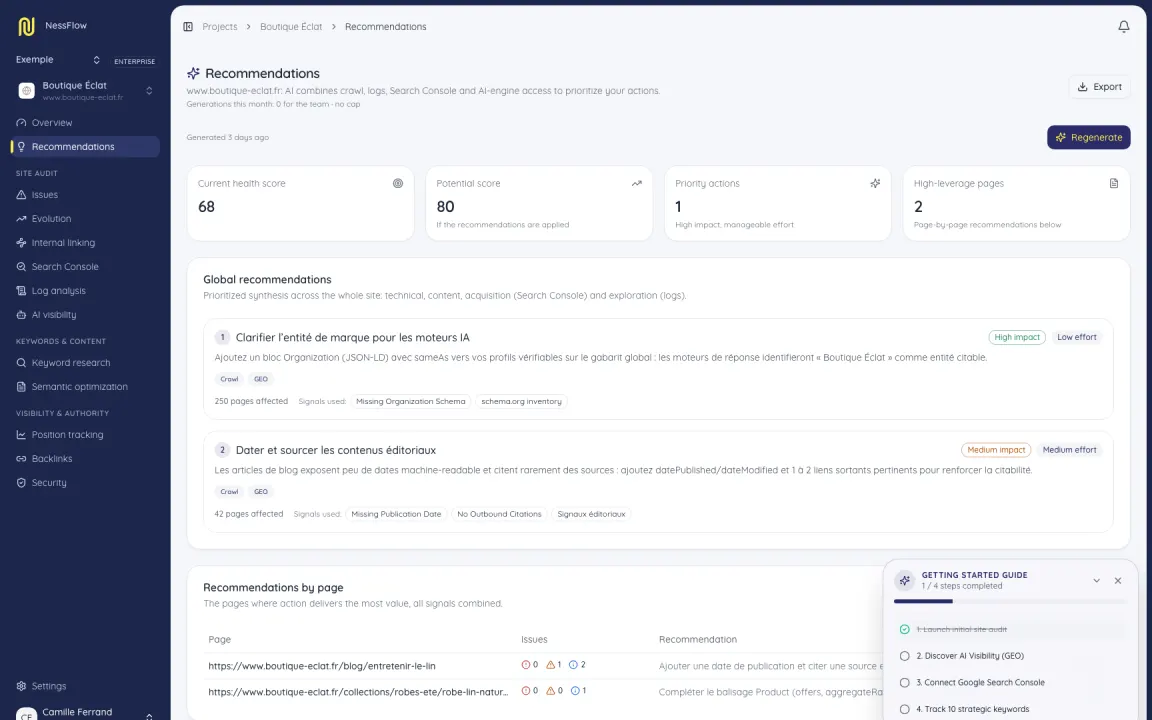Open the notifications bell
The height and width of the screenshot is (720, 1152).
[1123, 26]
